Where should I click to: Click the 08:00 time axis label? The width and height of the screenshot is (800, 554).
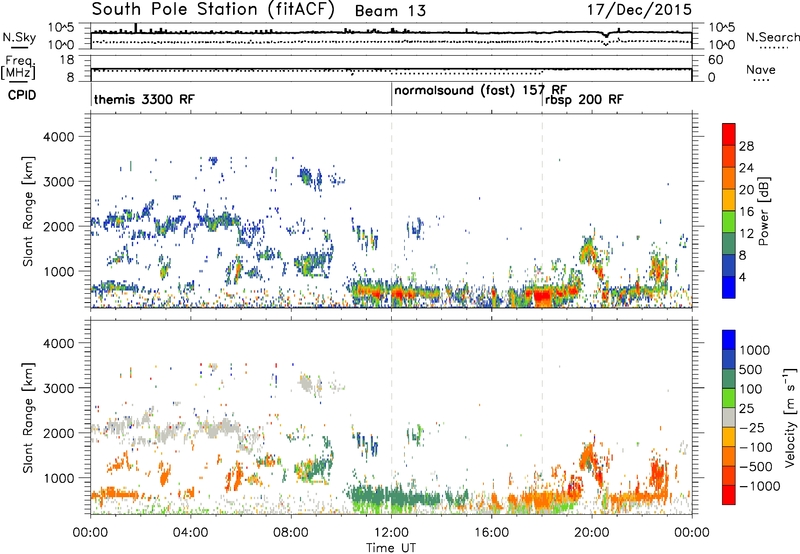coord(291,533)
